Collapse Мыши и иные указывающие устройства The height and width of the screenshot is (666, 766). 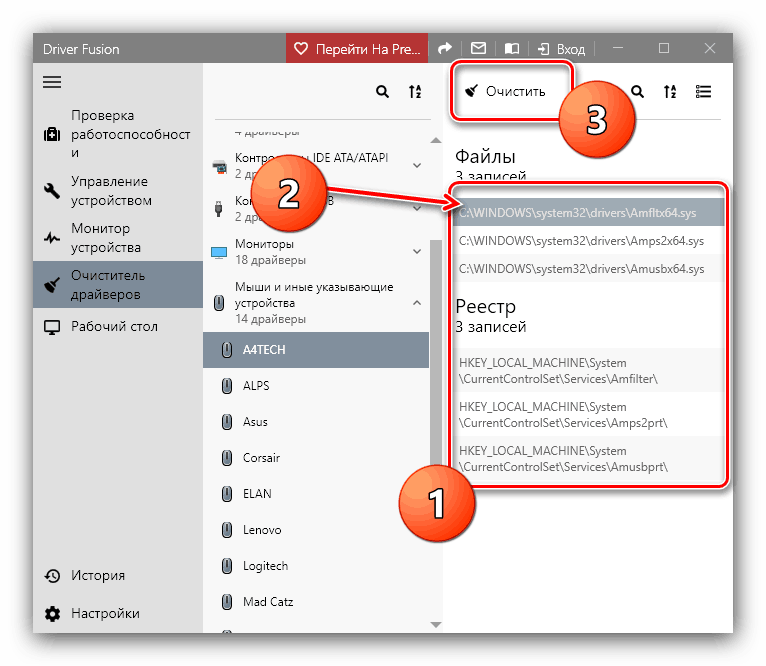[x=417, y=303]
